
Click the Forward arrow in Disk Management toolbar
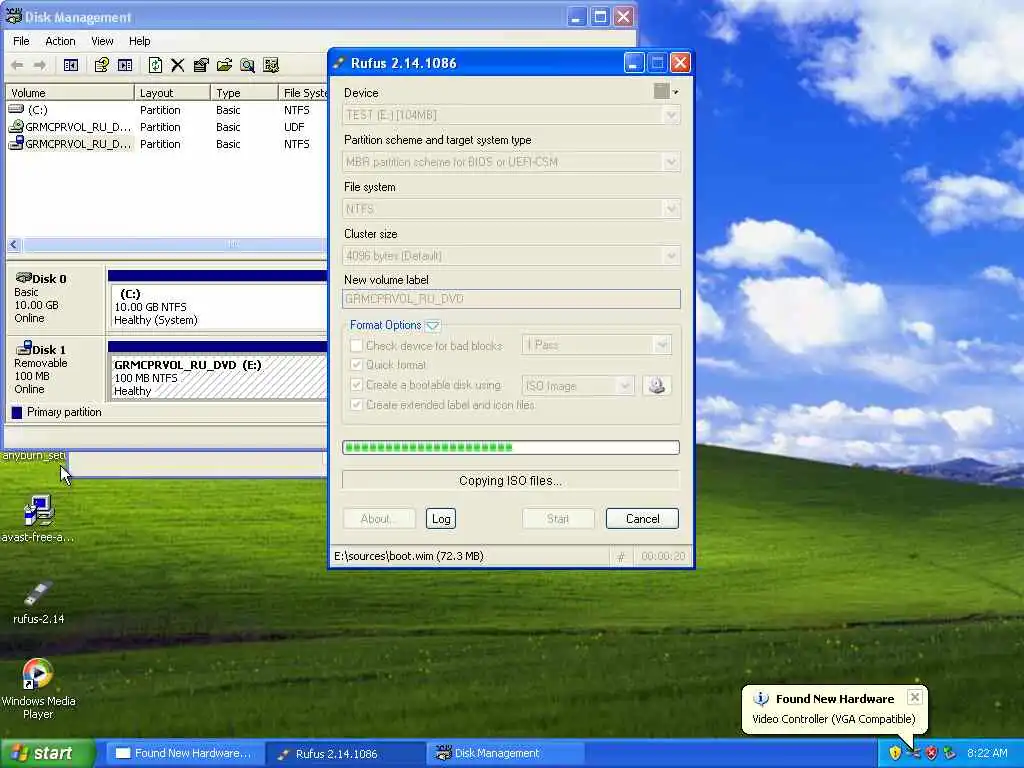pyautogui.click(x=40, y=65)
